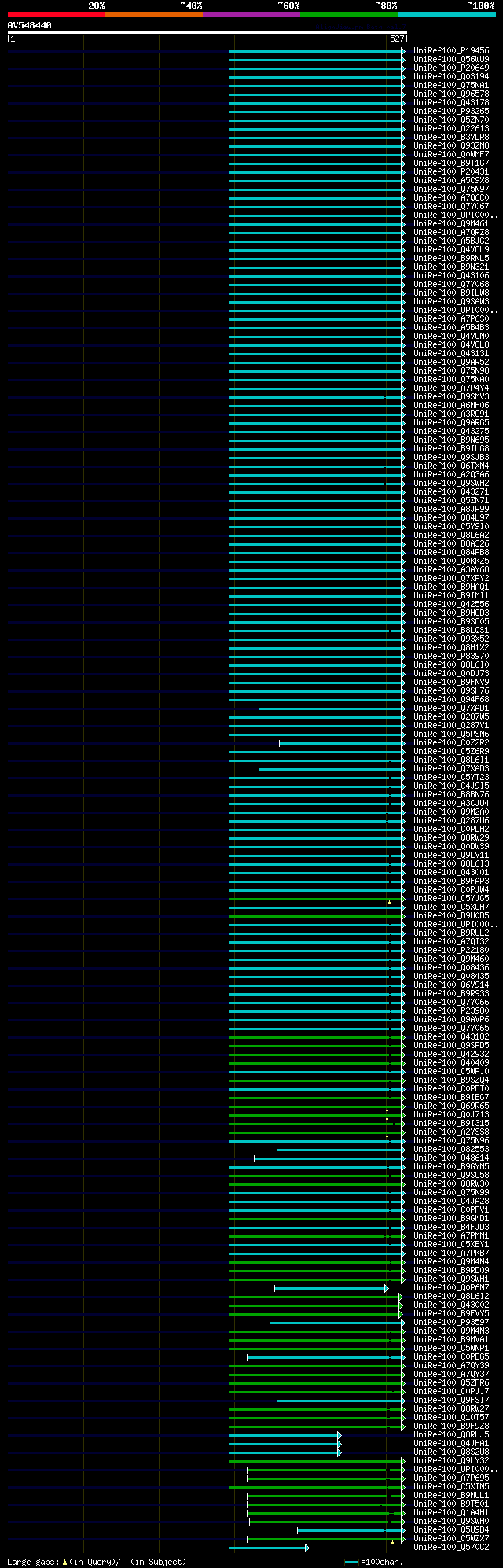Choose hit UniRef100_B9N321
This screenshot has width=503, height=1568.
pos(451,267)
